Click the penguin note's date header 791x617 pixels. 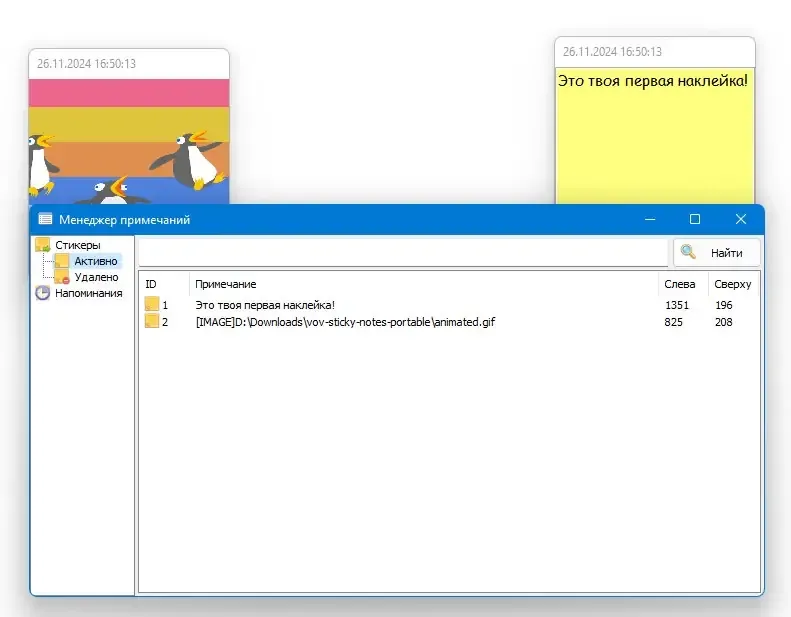[129, 64]
